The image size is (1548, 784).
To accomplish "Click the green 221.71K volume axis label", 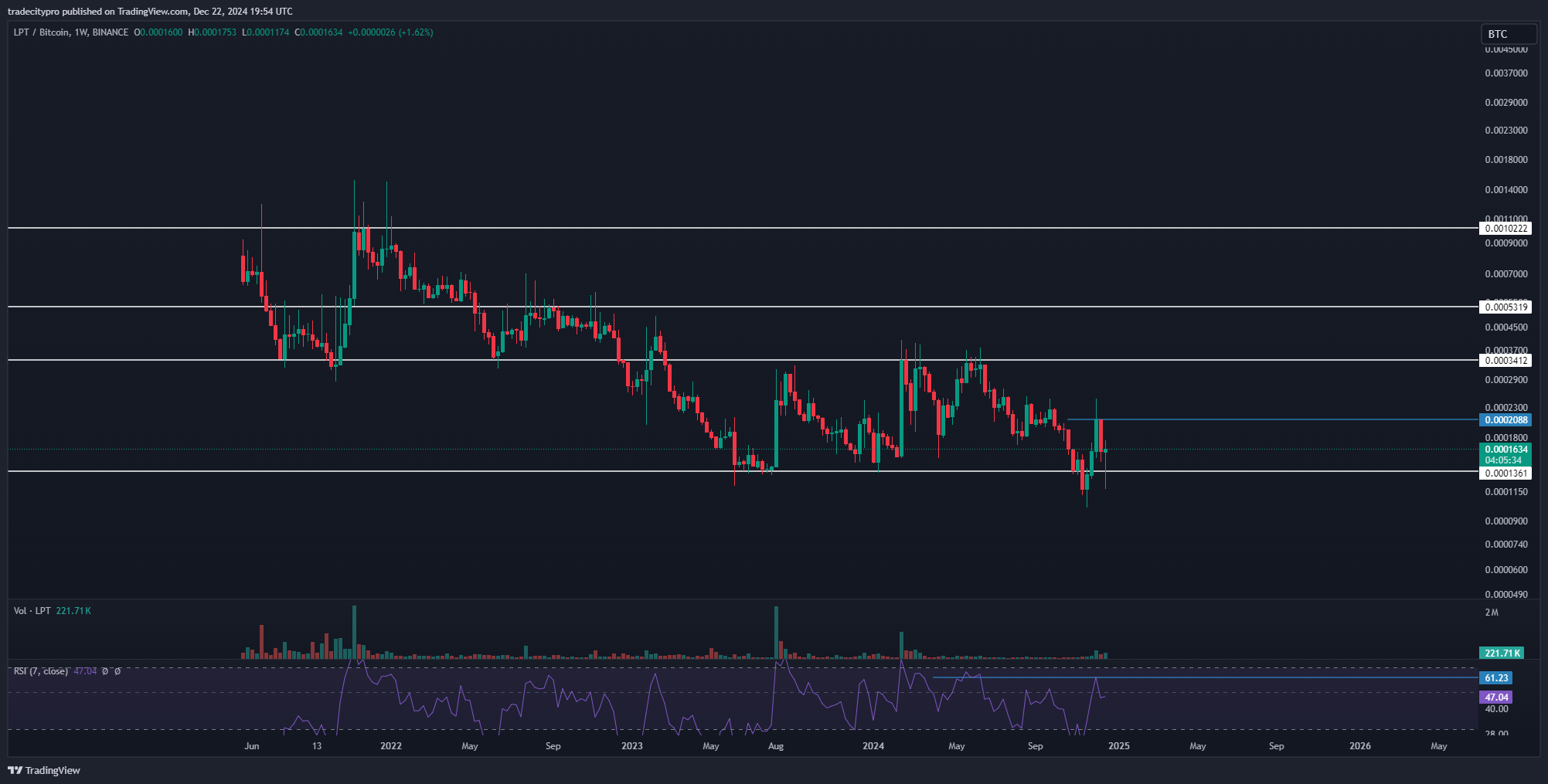I will click(1502, 653).
